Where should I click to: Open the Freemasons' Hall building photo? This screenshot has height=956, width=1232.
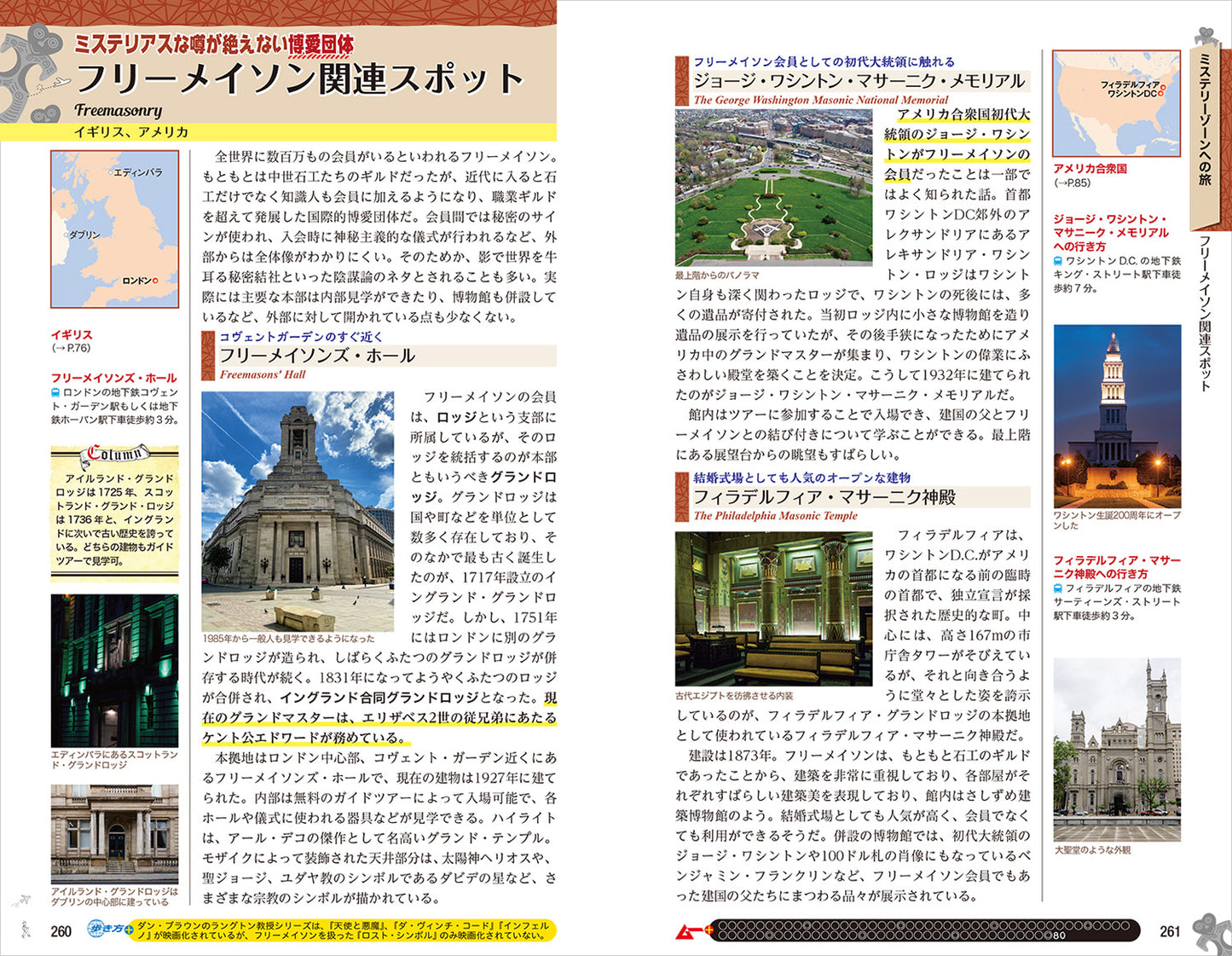(x=298, y=511)
